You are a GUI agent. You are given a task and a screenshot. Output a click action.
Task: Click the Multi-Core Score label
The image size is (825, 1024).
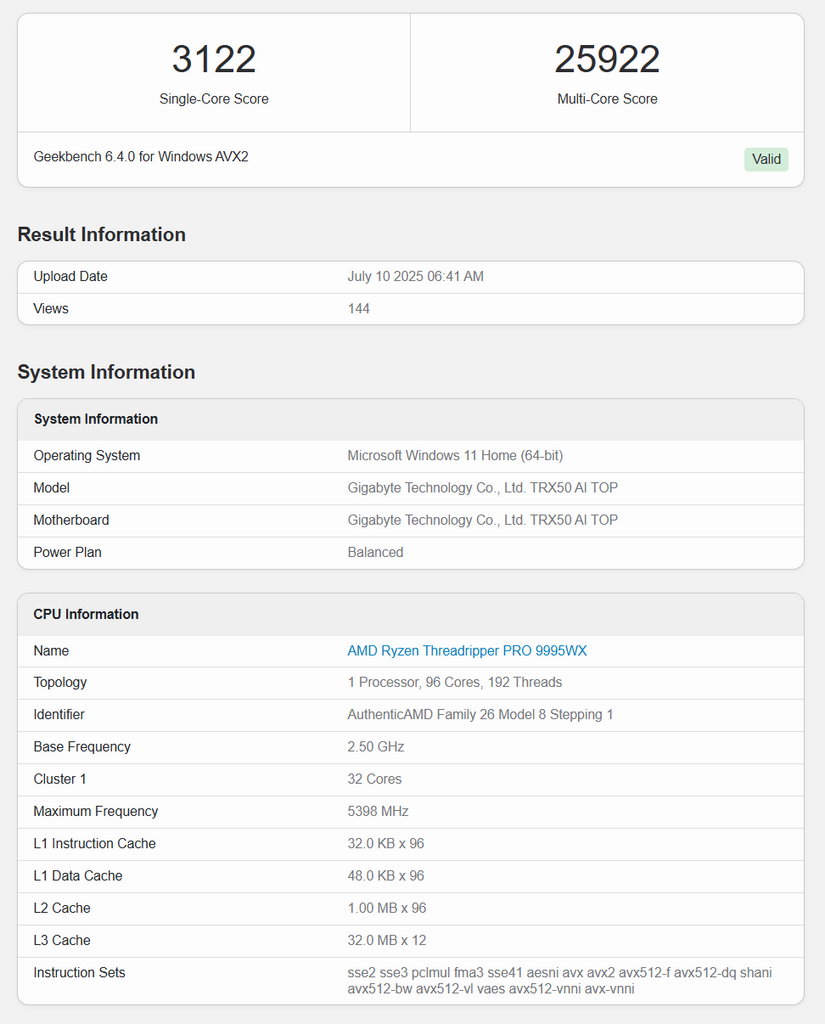pos(607,99)
